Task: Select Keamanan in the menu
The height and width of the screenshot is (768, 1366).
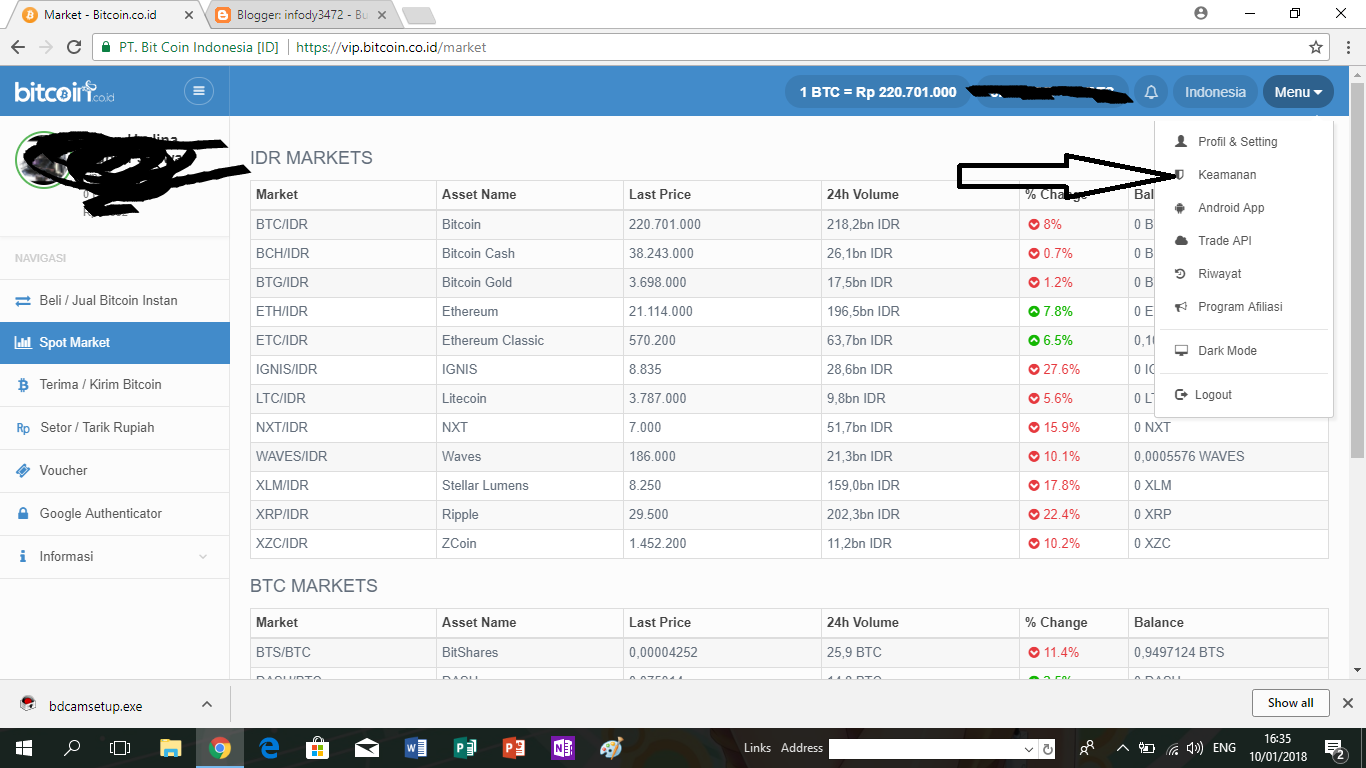Action: (1244, 175)
